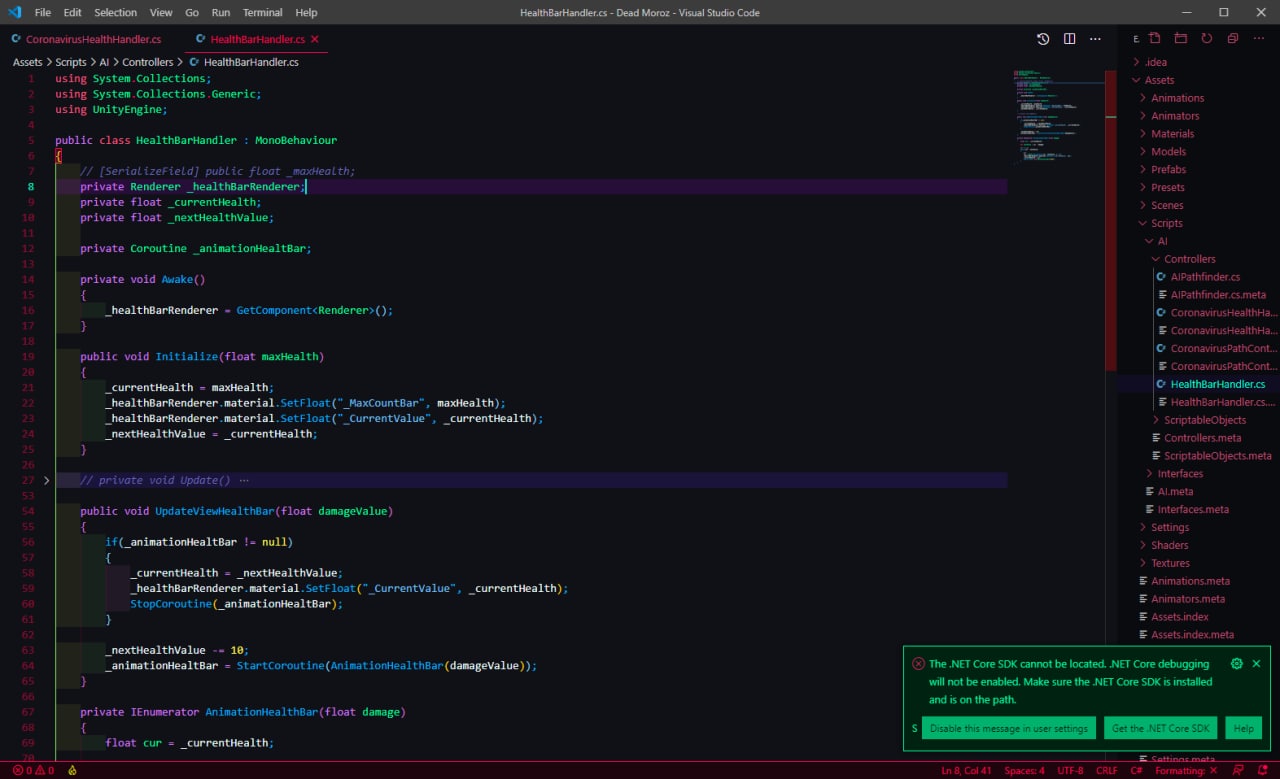Change indentation via Spaces: 4
1280x779 pixels.
tap(1025, 771)
